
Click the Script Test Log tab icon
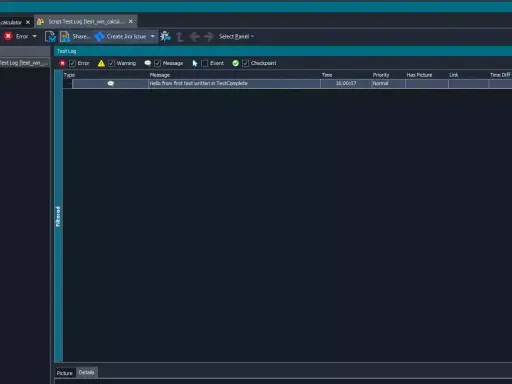(x=40, y=22)
